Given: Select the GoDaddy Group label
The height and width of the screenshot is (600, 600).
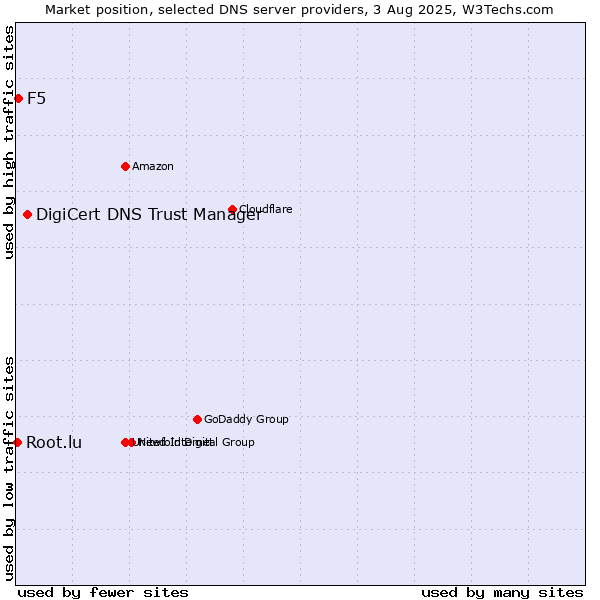Looking at the screenshot, I should [x=246, y=419].
